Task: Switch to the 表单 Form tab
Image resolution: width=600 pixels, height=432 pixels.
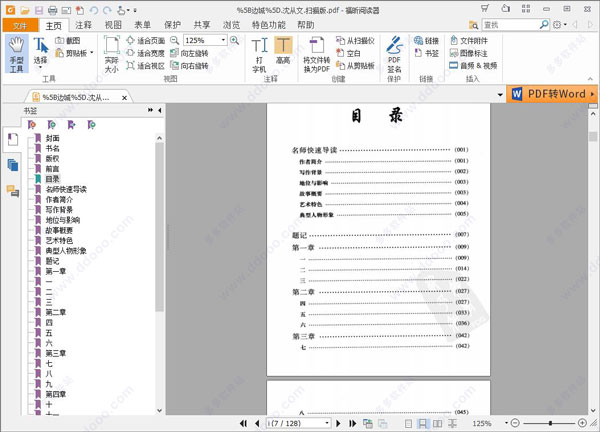Action: tap(142, 25)
